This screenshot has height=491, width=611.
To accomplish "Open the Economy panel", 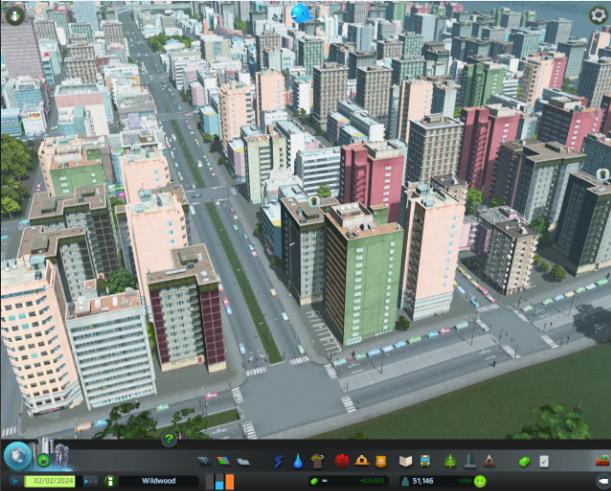I will tap(524, 462).
